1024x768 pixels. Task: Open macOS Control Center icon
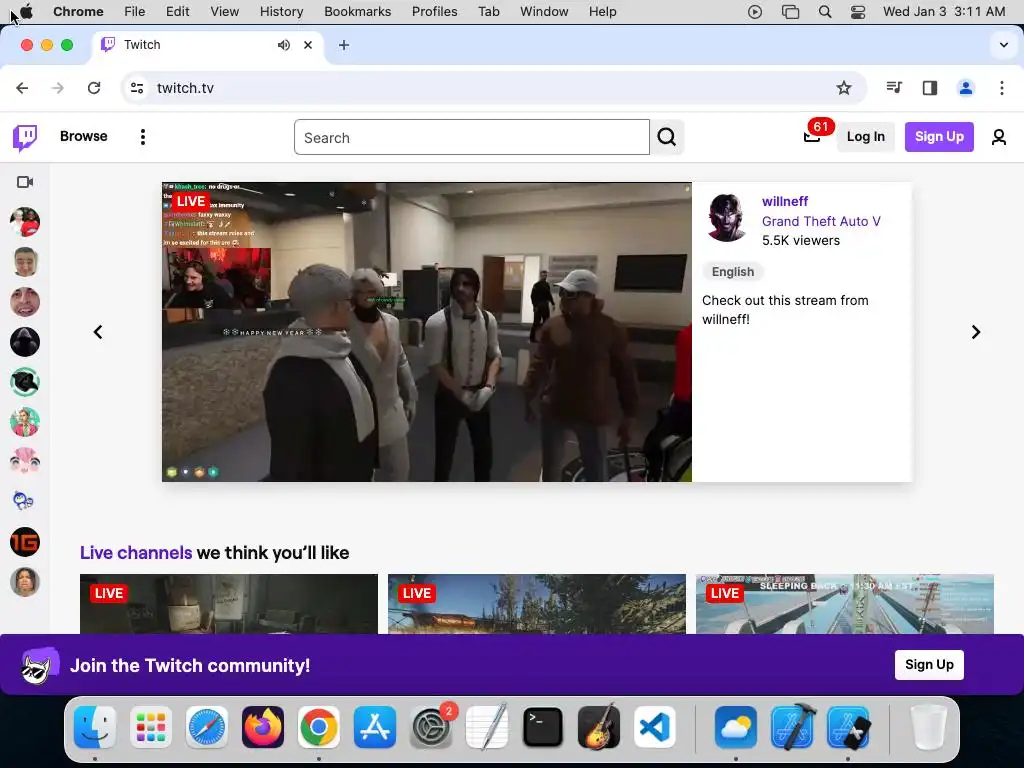[x=858, y=12]
